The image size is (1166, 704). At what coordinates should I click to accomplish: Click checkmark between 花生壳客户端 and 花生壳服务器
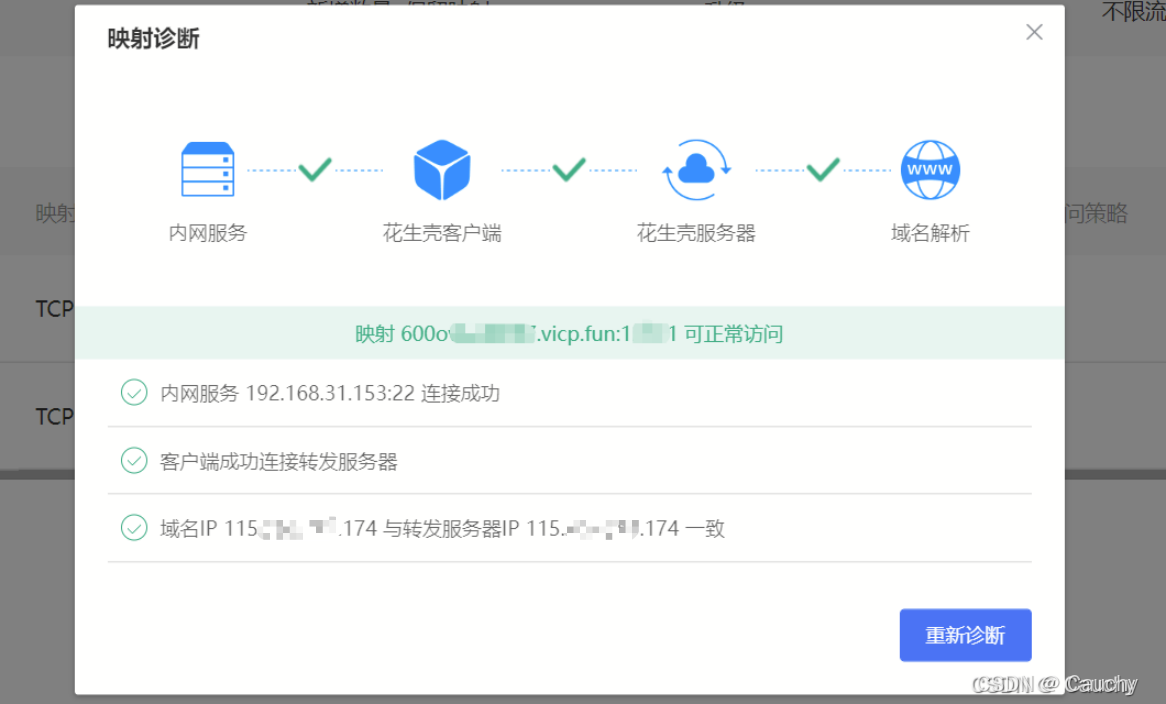(x=569, y=169)
